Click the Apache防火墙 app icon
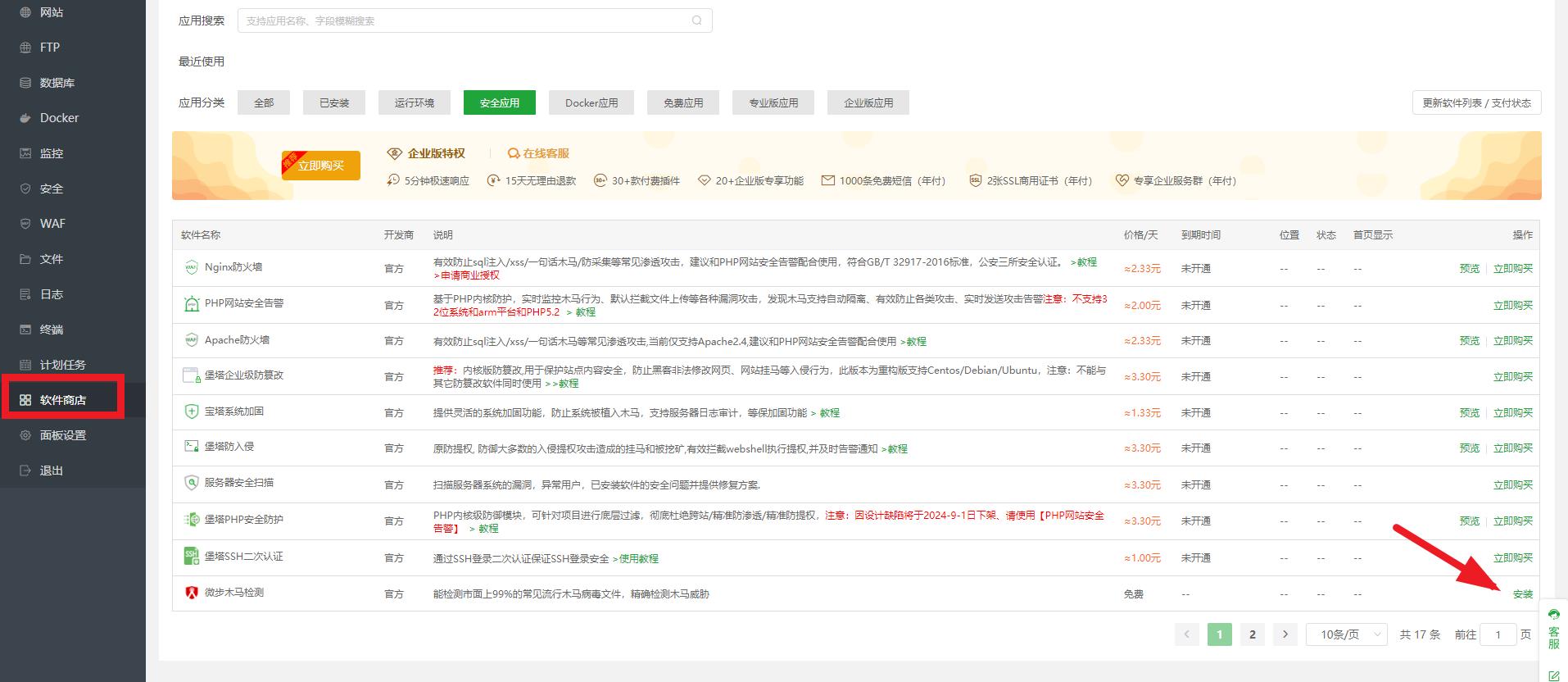1568x682 pixels. [x=191, y=340]
